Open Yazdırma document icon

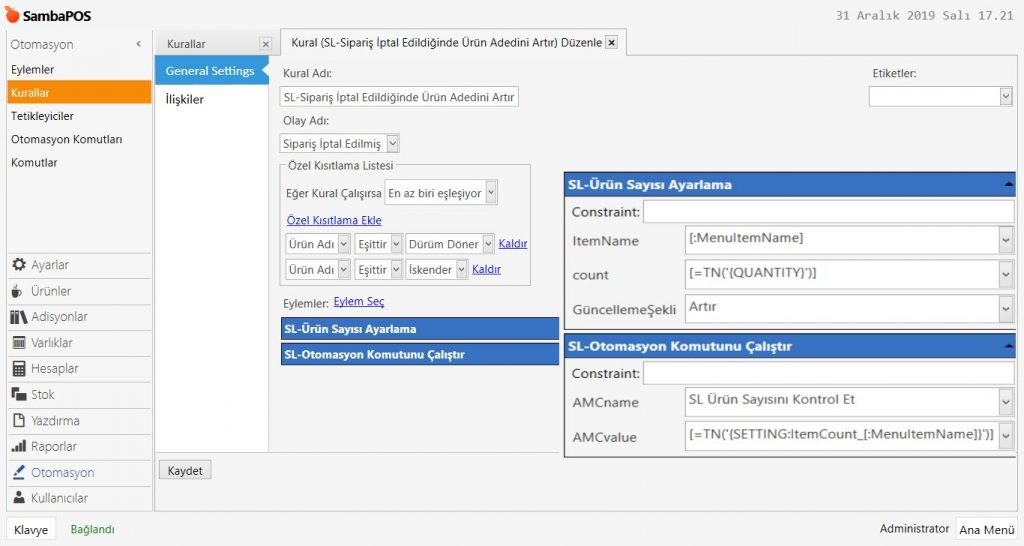tap(19, 421)
